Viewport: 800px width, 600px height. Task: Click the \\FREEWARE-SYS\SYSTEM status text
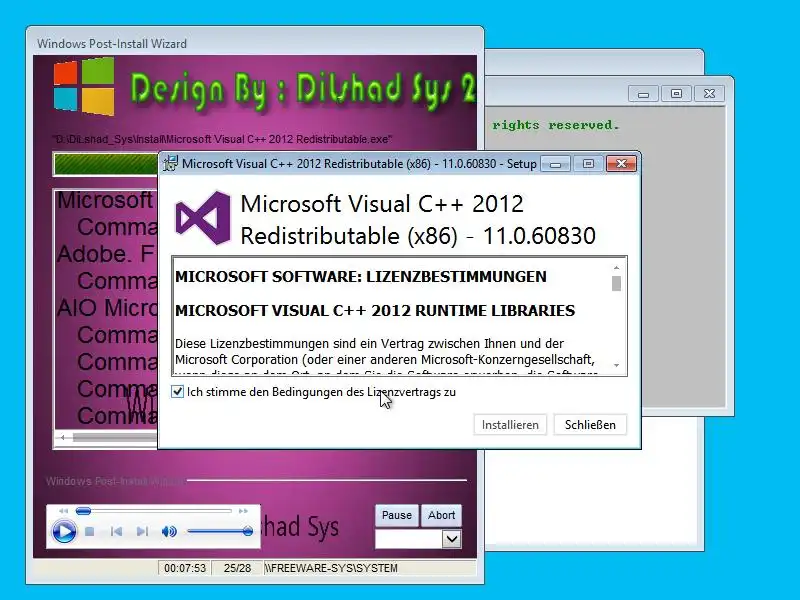[x=331, y=568]
